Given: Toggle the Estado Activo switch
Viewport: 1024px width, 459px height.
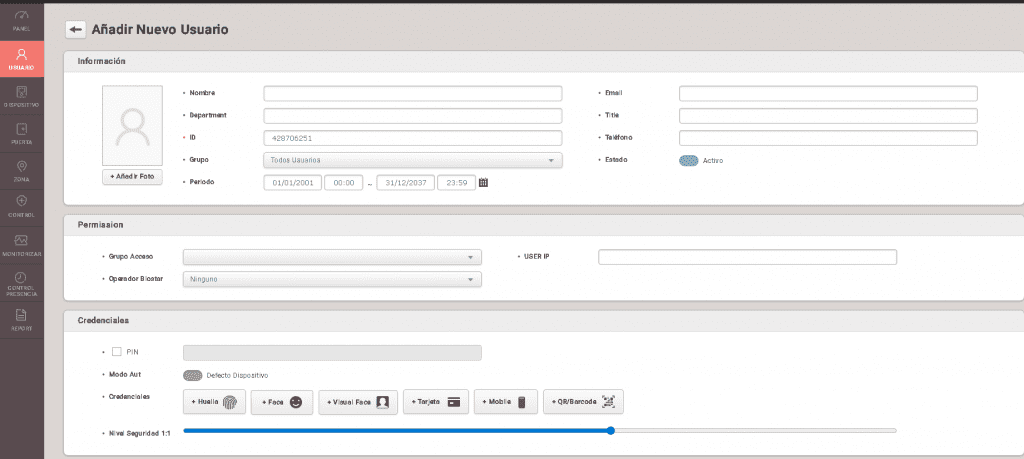Looking at the screenshot, I should 688,160.
